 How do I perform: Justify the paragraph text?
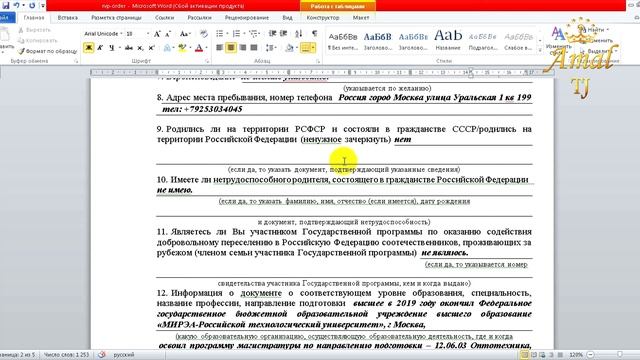[254, 48]
